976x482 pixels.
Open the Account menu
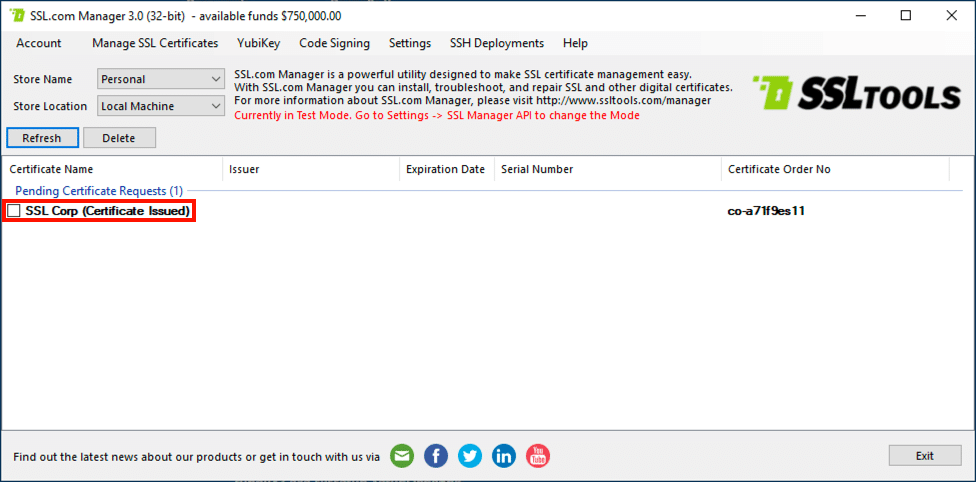click(39, 43)
